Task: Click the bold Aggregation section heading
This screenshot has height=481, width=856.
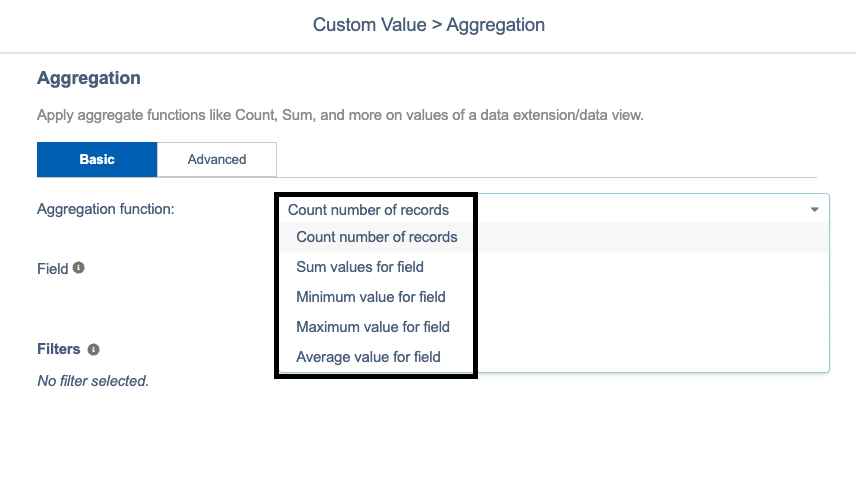Action: [x=88, y=78]
